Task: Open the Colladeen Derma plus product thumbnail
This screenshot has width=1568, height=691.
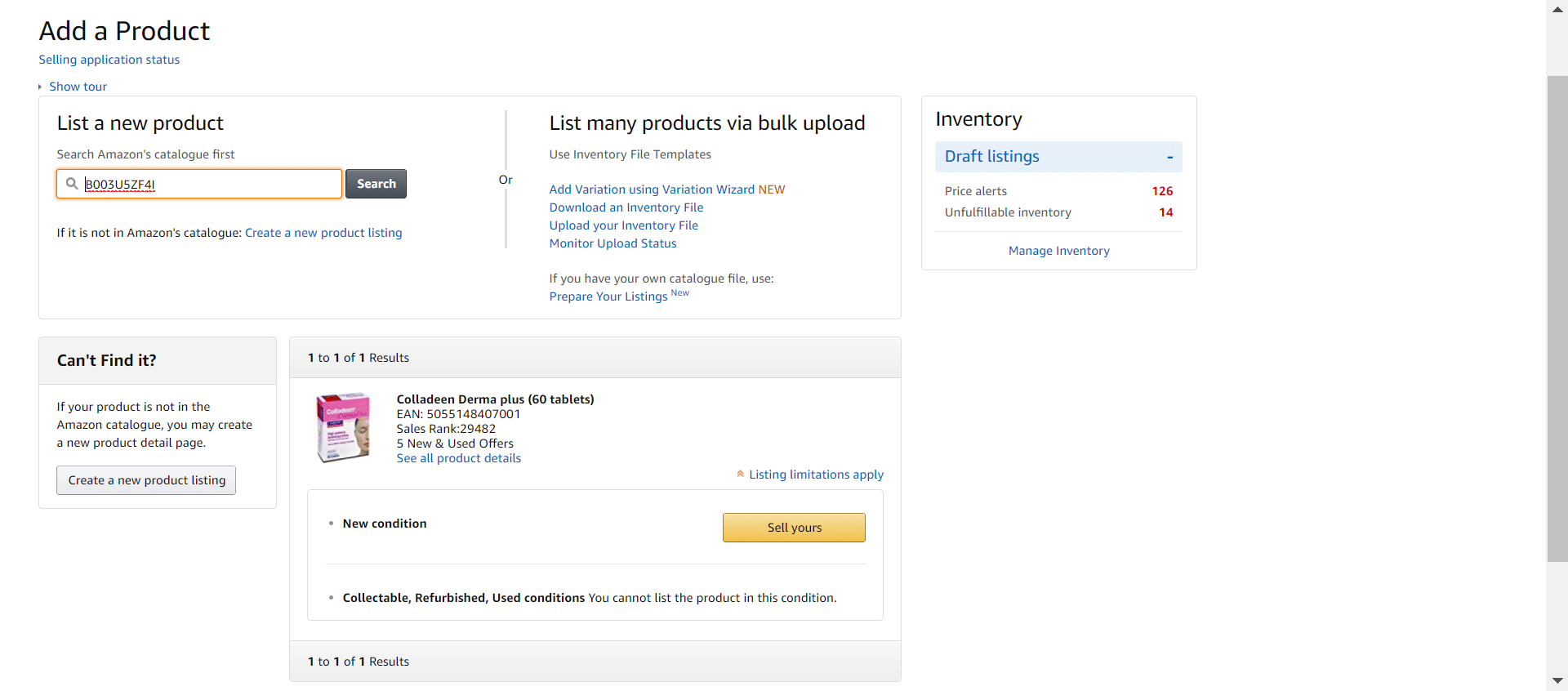Action: (x=343, y=427)
